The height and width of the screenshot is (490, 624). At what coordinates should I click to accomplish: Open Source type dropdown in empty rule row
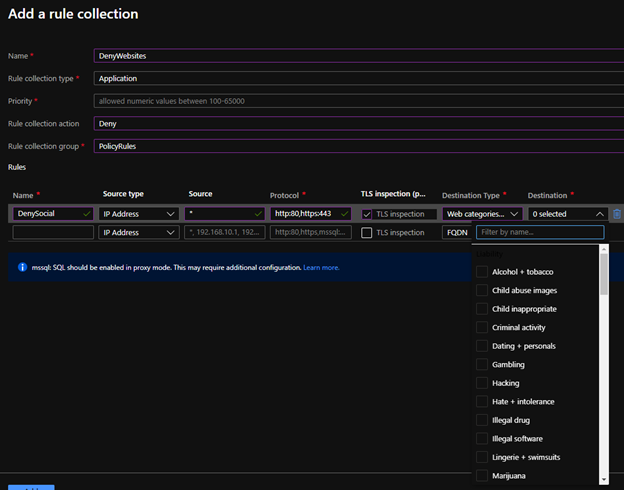point(138,232)
